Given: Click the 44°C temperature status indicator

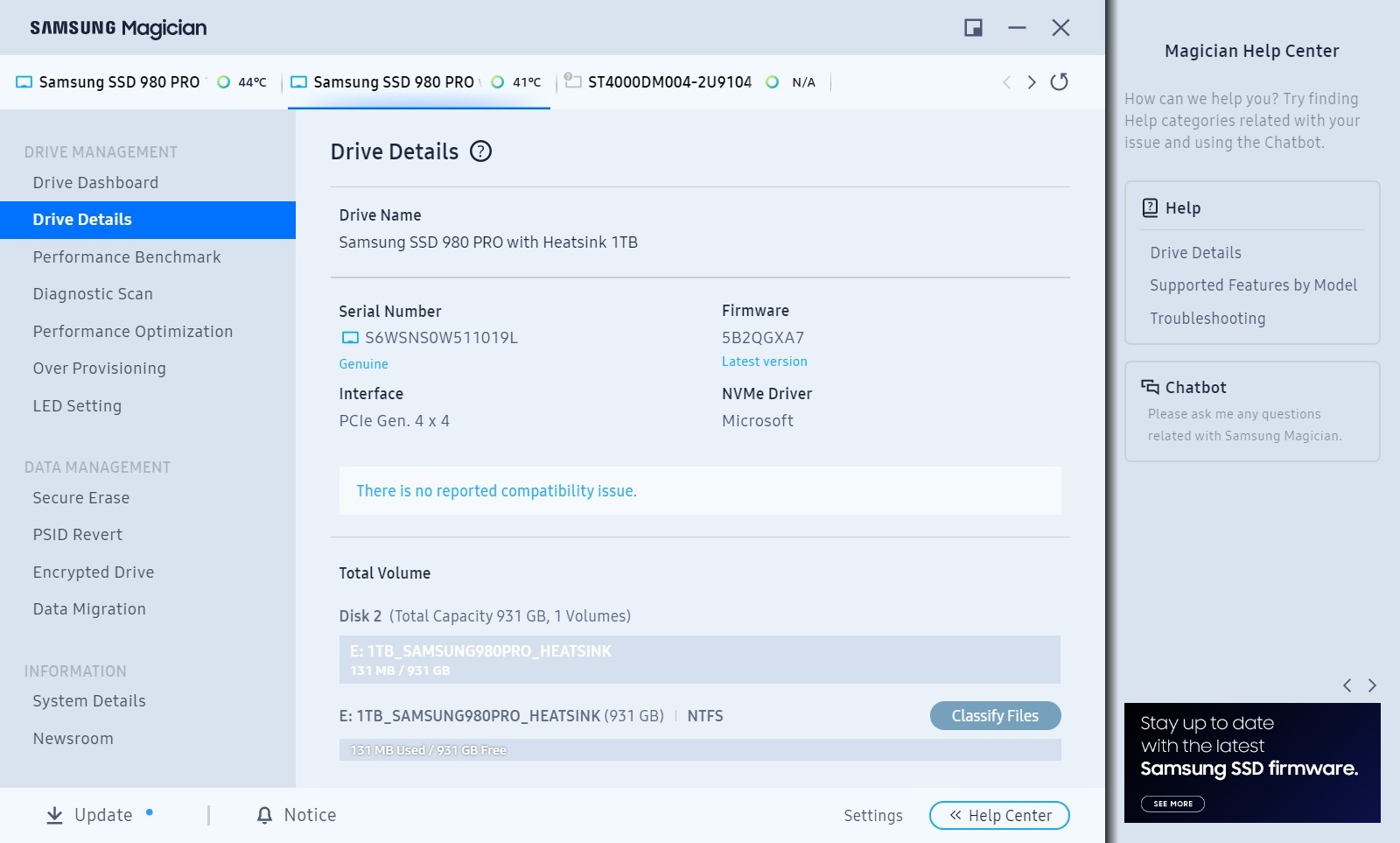Looking at the screenshot, I should point(224,82).
